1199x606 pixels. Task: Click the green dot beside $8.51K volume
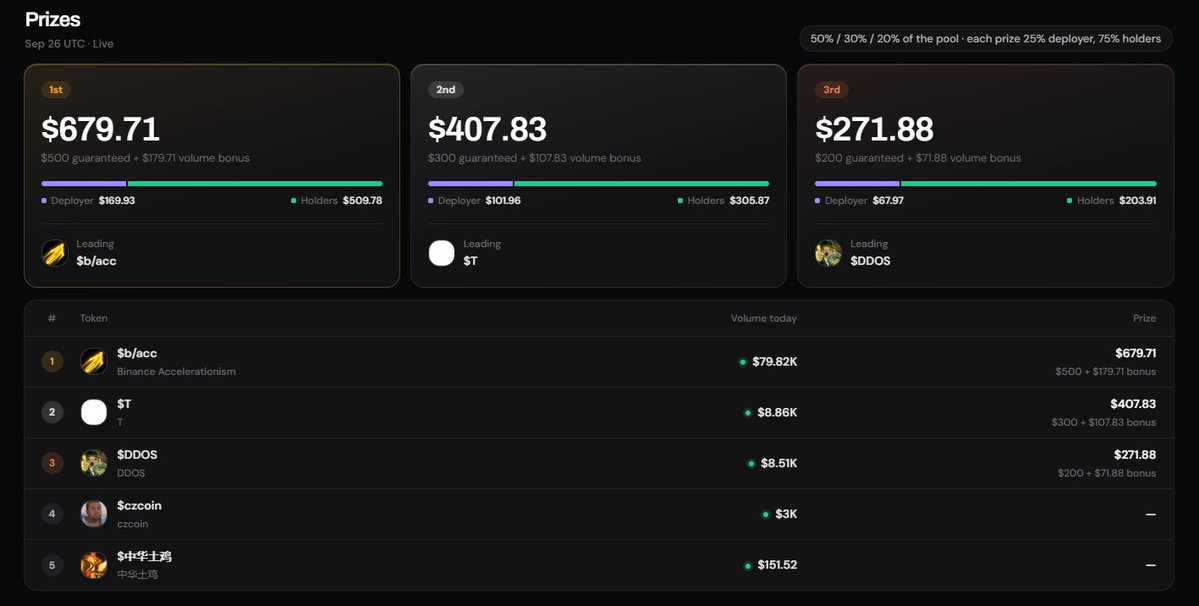(x=751, y=464)
